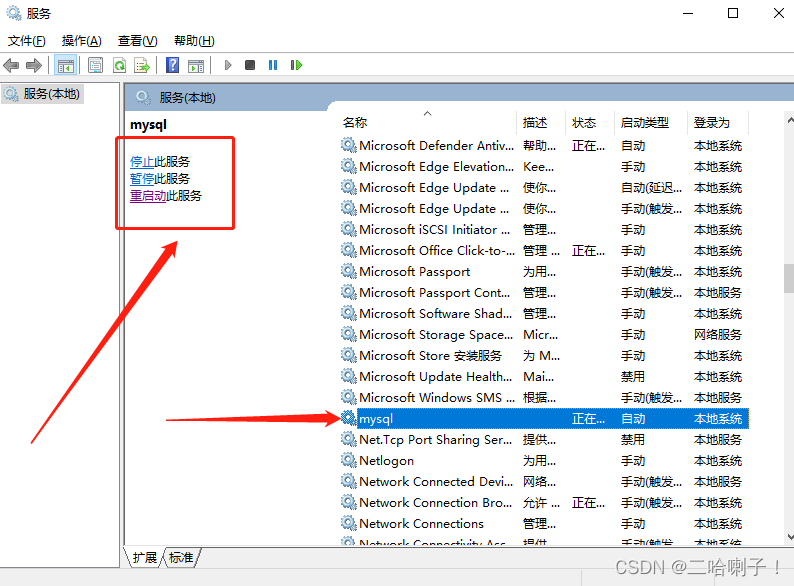Screen dimensions: 794x586
Task: Select the Network Connections service name
Action: (421, 523)
